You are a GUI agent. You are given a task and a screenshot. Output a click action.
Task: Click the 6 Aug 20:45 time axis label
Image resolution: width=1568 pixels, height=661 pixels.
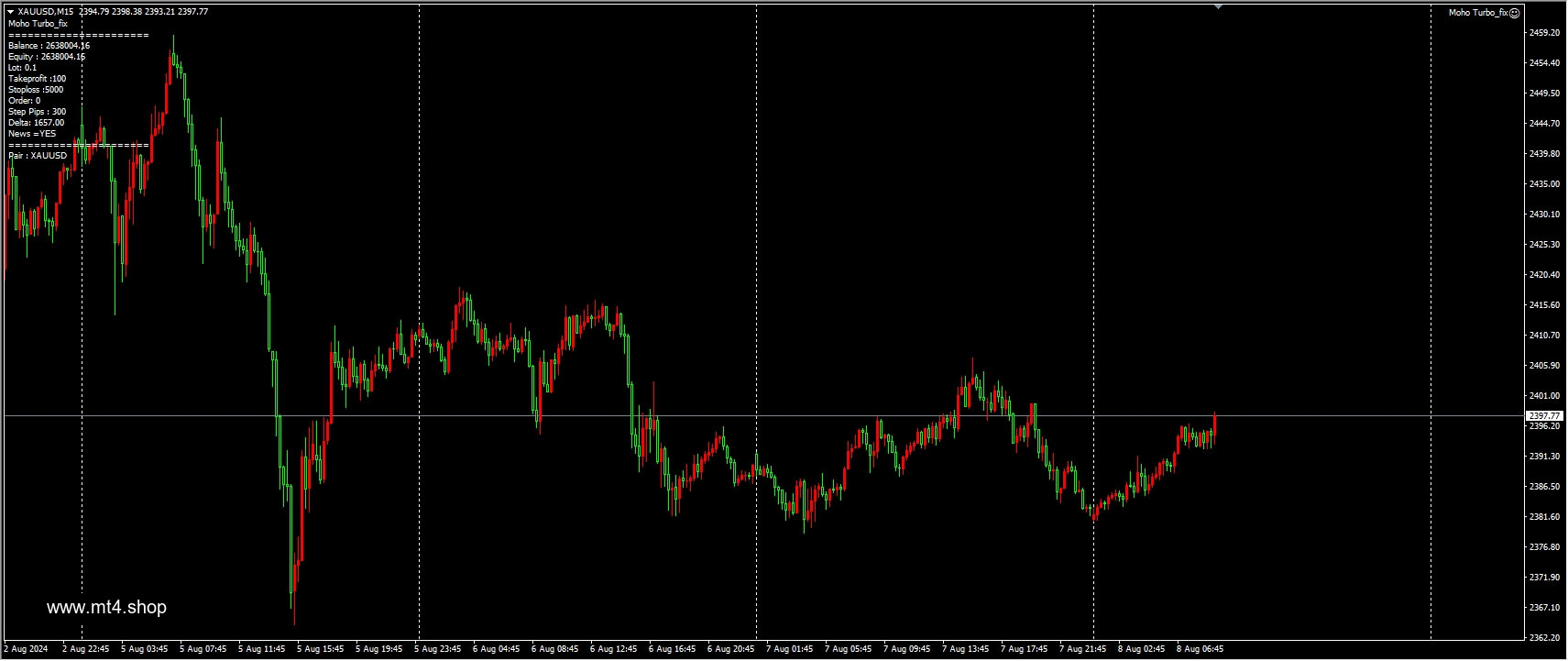click(731, 650)
